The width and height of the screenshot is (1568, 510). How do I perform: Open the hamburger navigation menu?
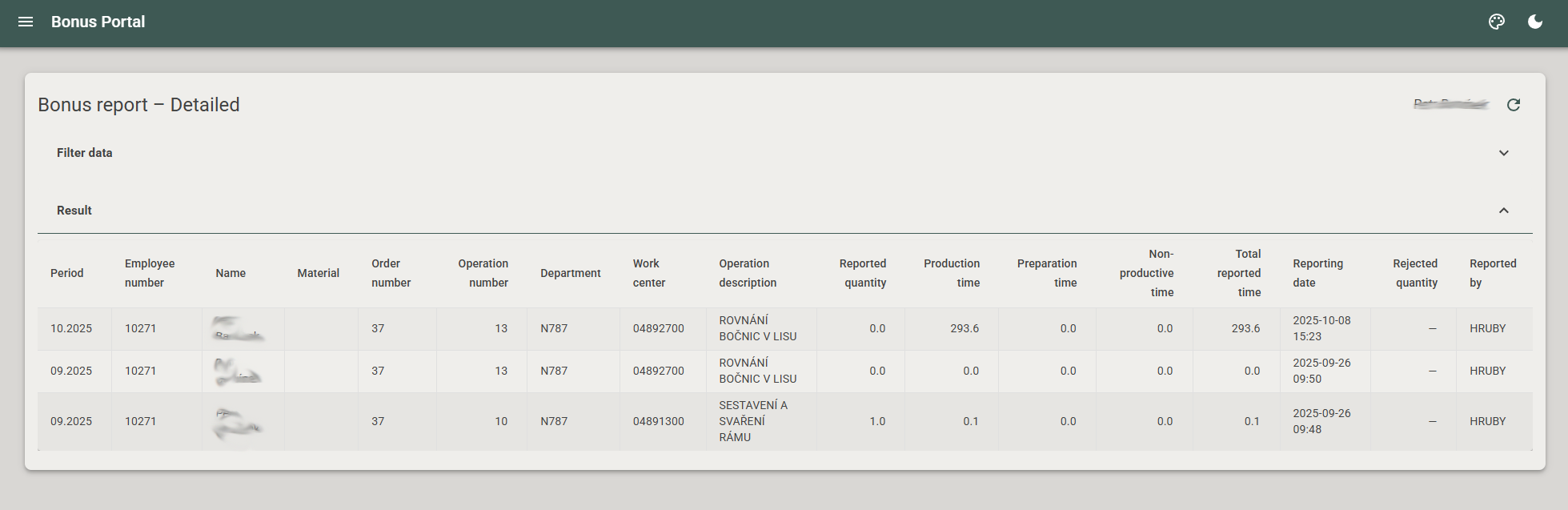click(26, 22)
